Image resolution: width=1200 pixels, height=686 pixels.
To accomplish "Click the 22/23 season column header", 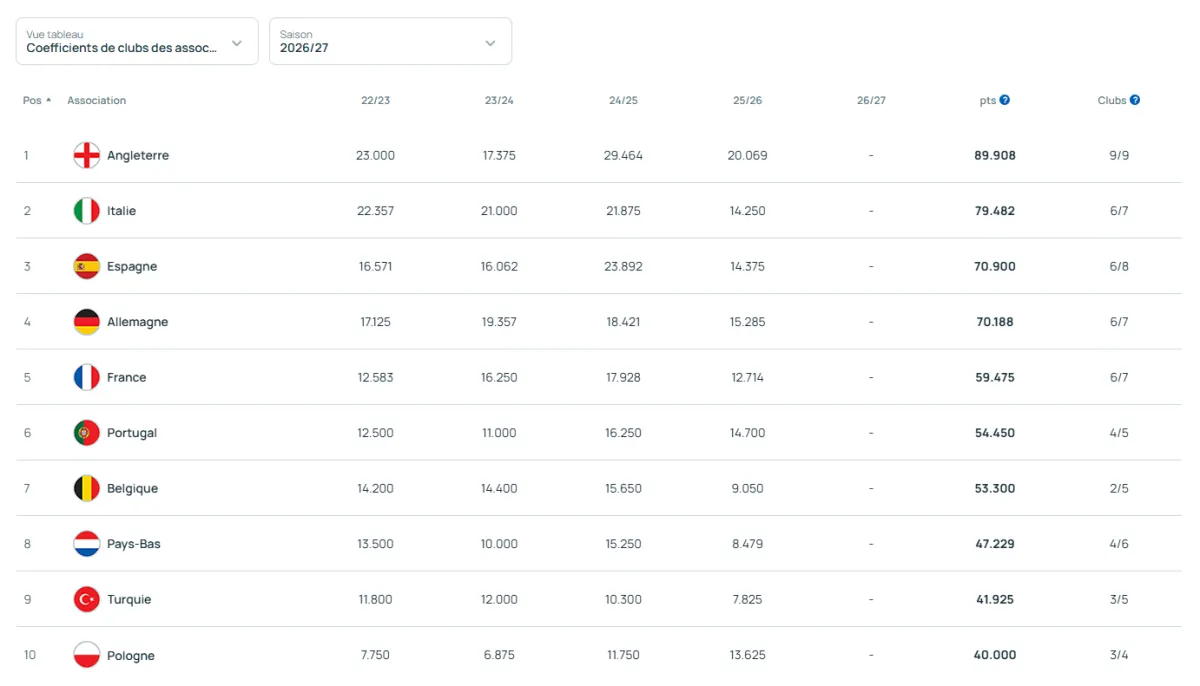I will tap(375, 100).
